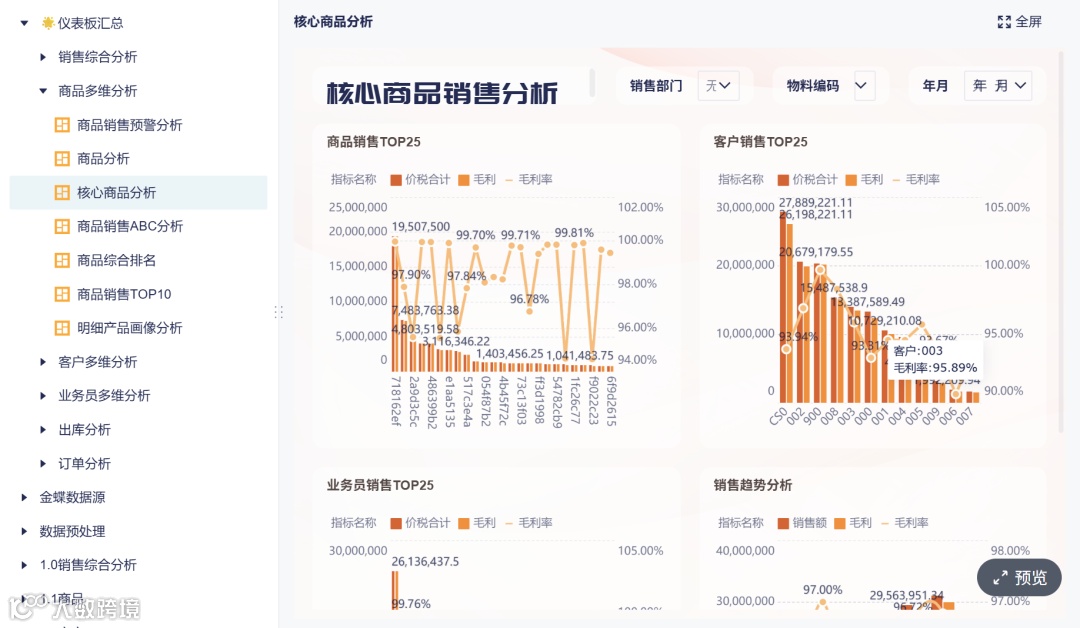Screen dimensions: 1080x628
Task: Click the dashboard icon for 商品销售TOP10
Action: [x=62, y=294]
